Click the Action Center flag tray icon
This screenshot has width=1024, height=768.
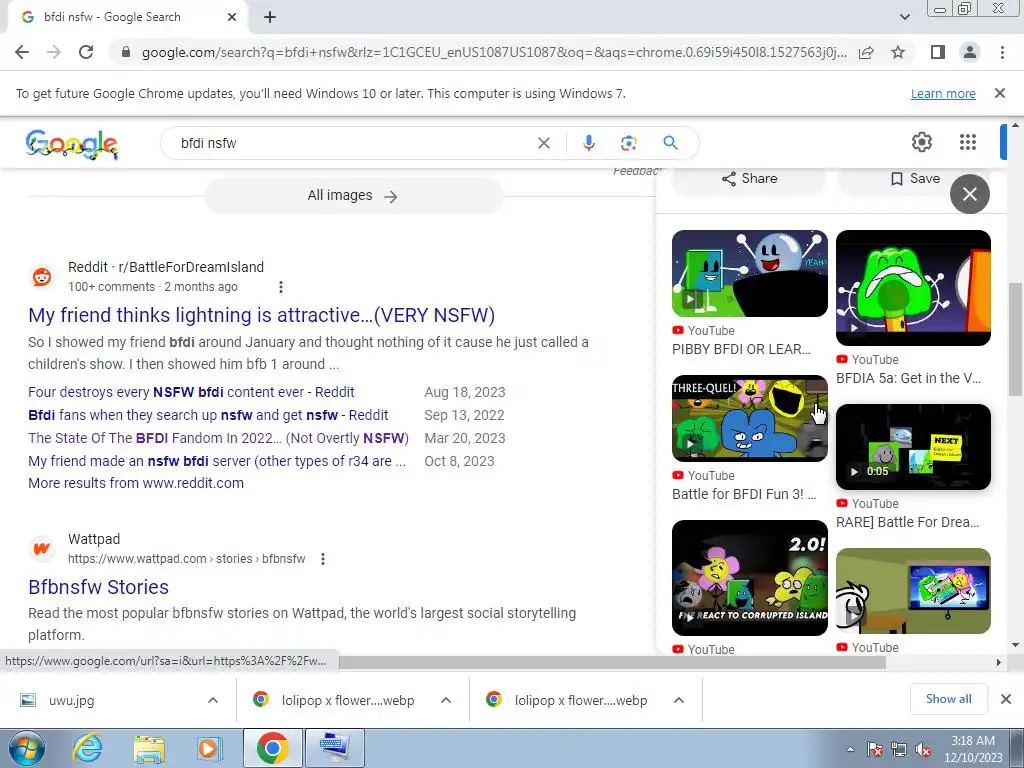(x=874, y=750)
